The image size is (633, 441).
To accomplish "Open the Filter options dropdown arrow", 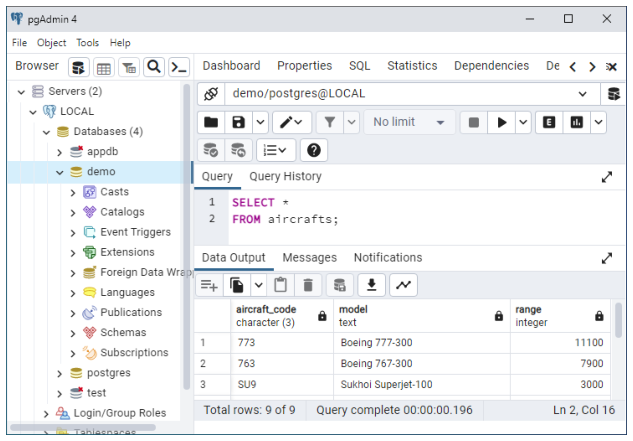I will (352, 122).
